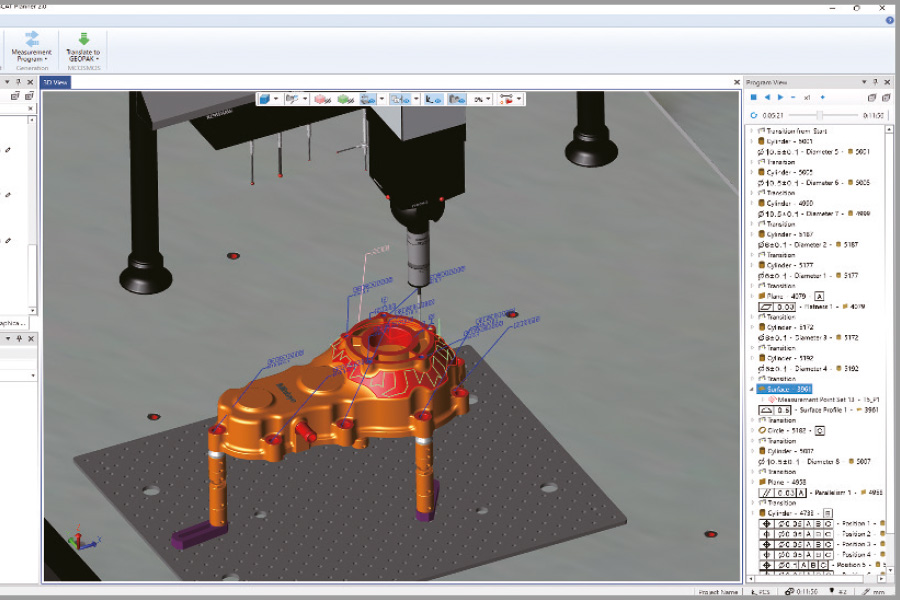Expand the Cylinder - 5001 tree node
The image size is (900, 600).
pyautogui.click(x=752, y=141)
